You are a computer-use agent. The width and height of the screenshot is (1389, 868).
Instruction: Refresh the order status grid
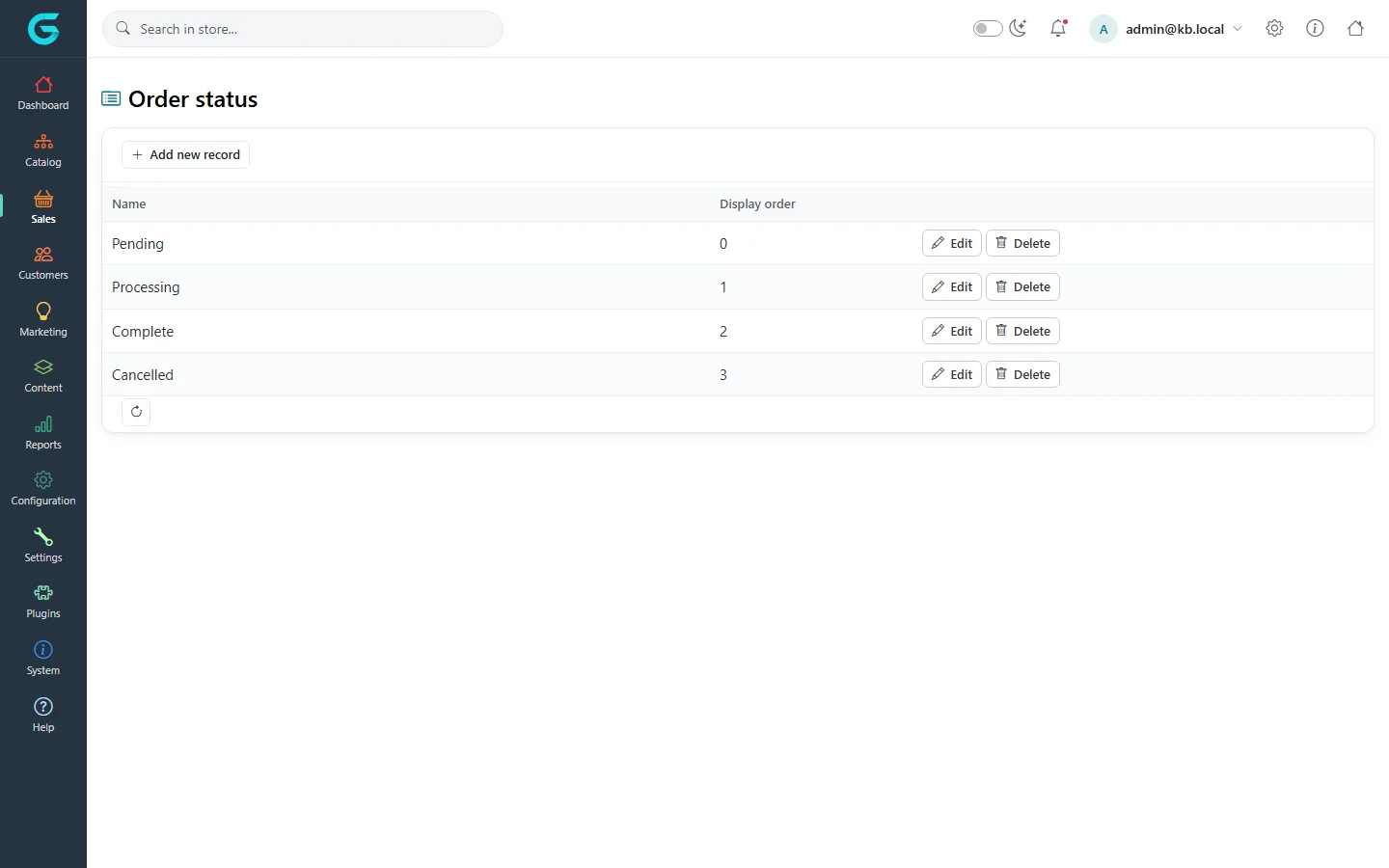(136, 412)
